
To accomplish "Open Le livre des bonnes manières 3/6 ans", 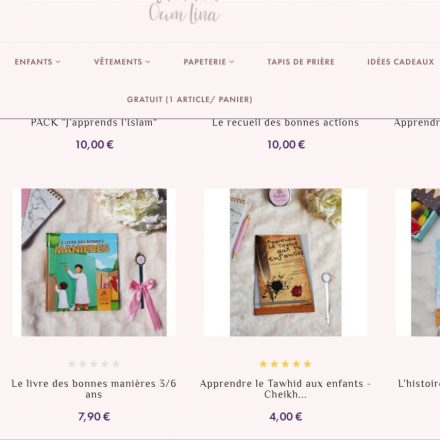I will [x=94, y=389].
